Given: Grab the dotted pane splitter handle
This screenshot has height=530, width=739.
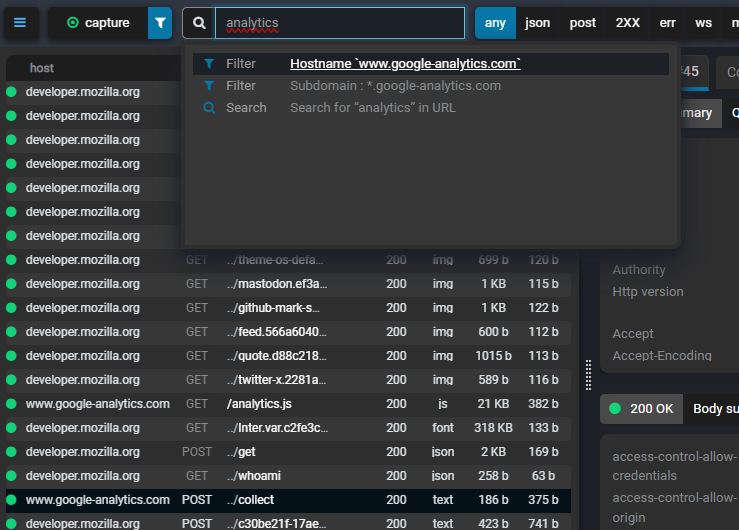Looking at the screenshot, I should coord(588,375).
